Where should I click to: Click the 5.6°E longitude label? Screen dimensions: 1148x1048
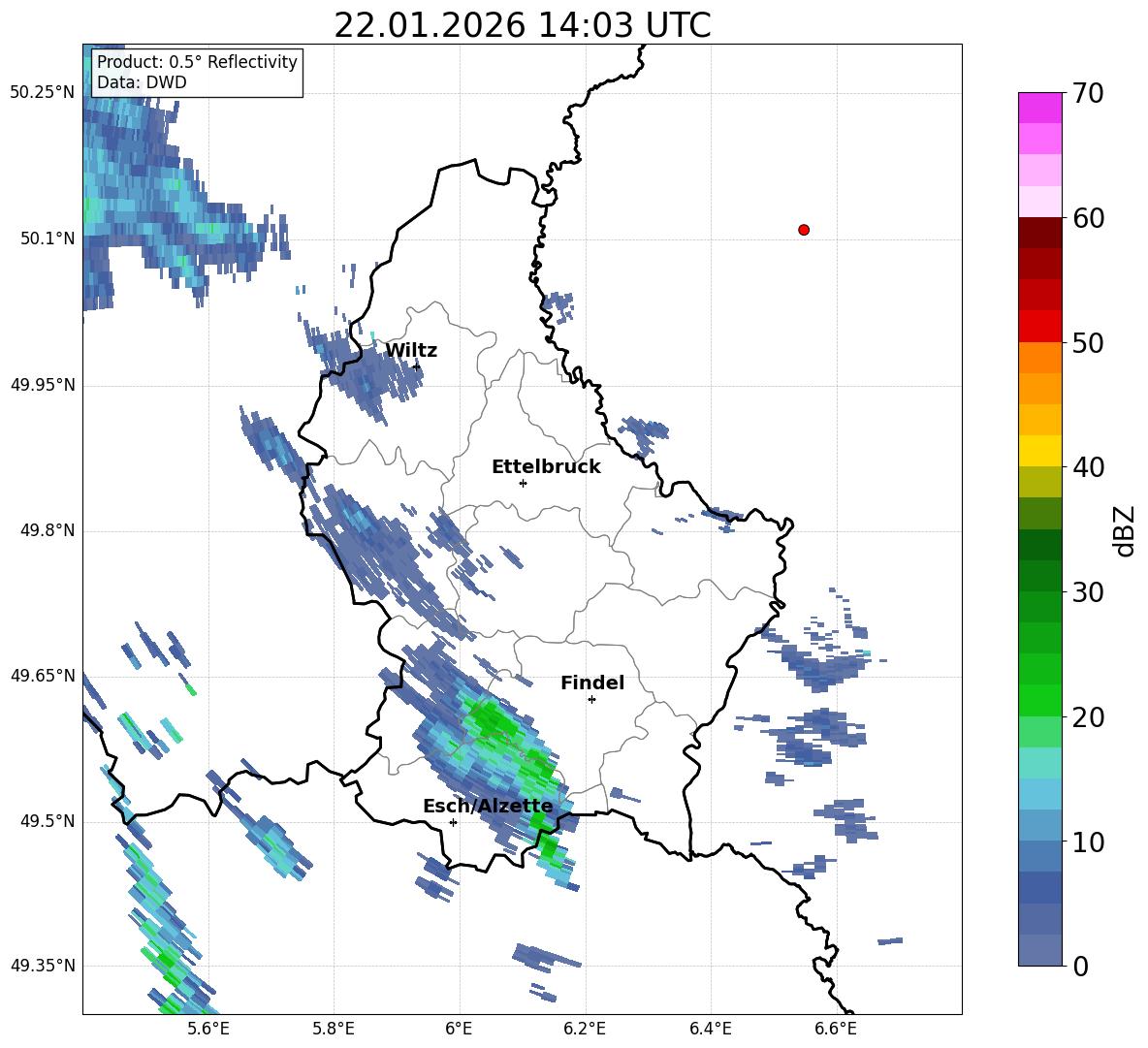point(208,1029)
